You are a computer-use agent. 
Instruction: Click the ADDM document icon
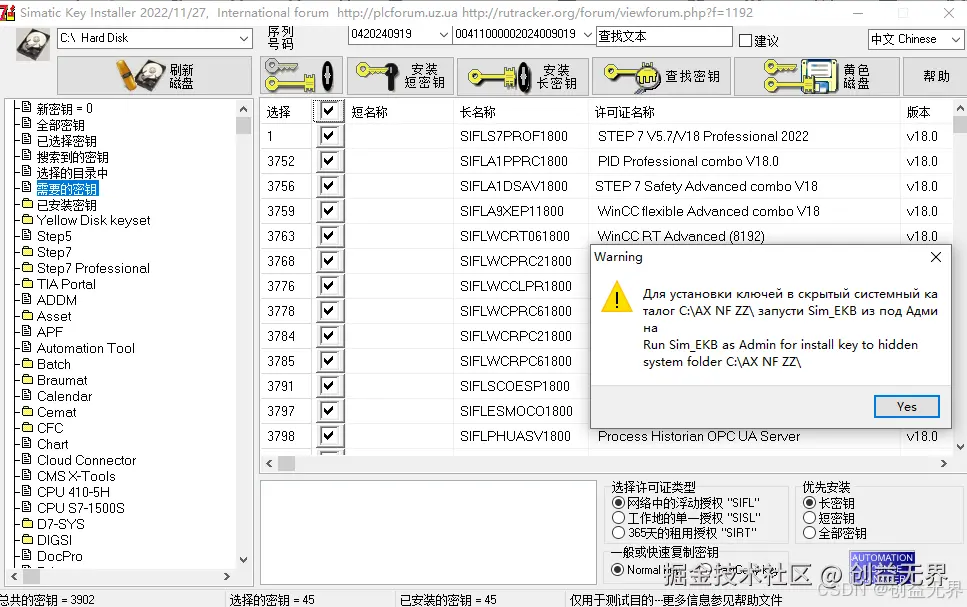tap(27, 299)
